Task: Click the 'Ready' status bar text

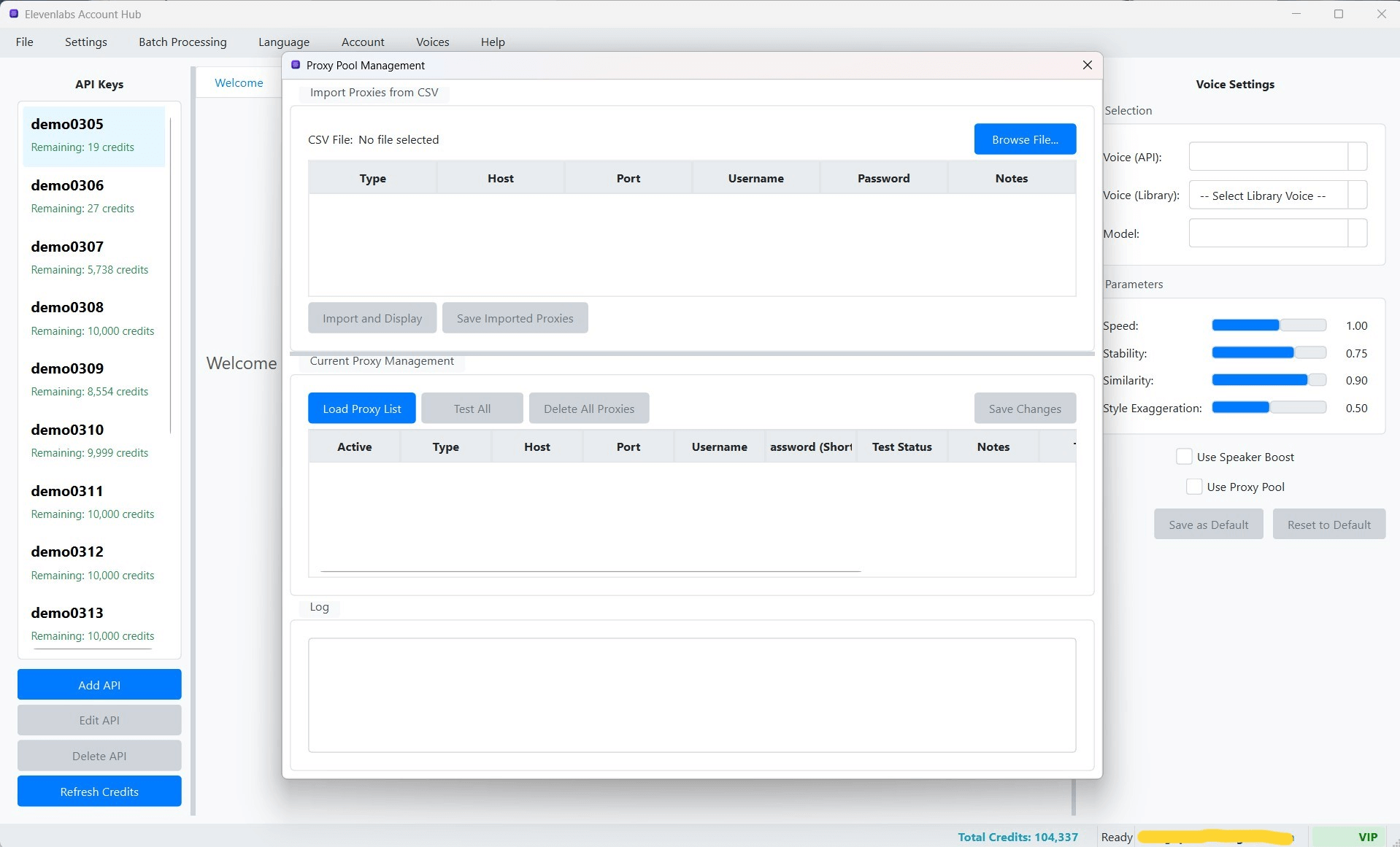Action: (x=1117, y=837)
